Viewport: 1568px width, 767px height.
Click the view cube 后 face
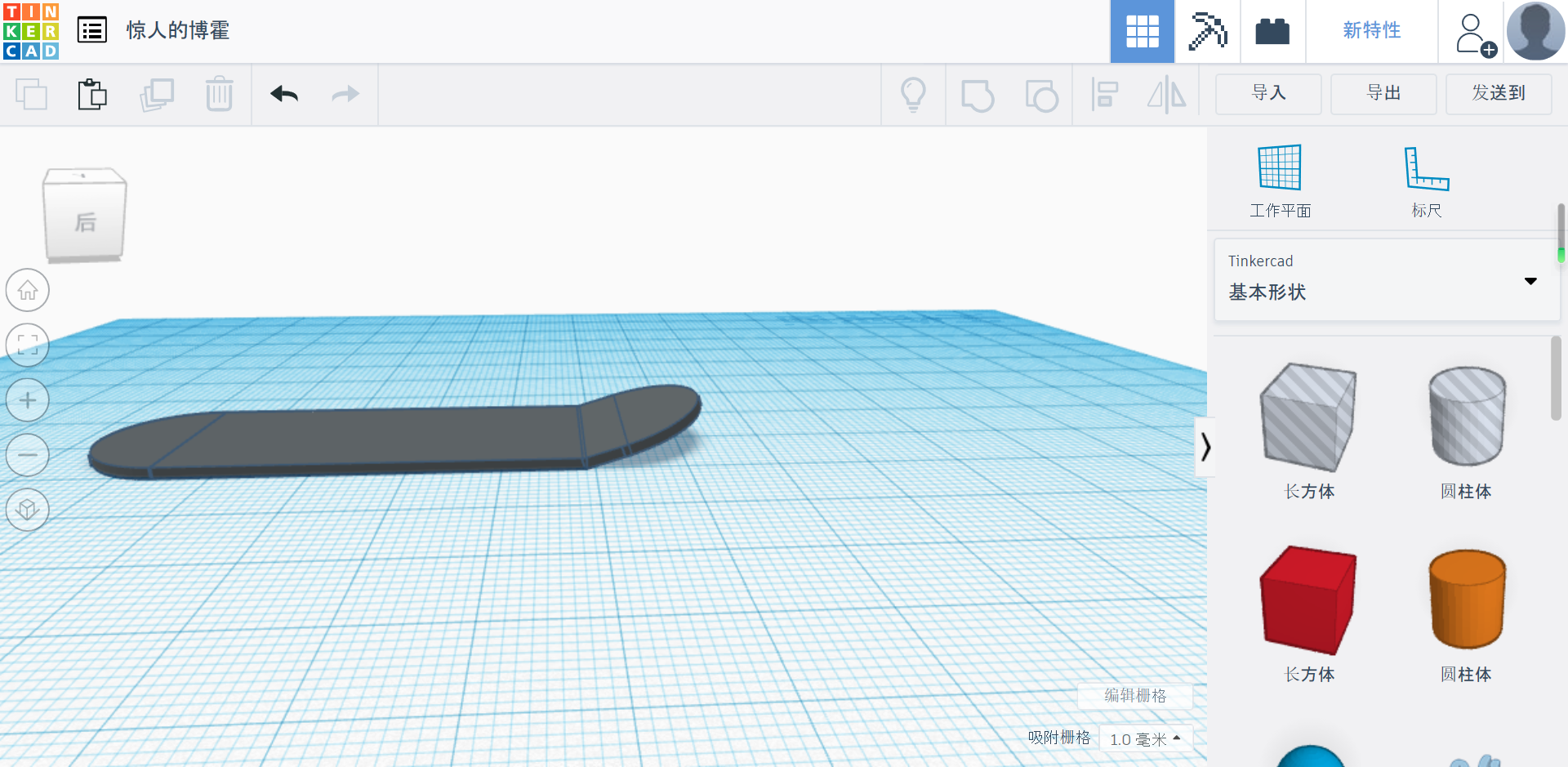[x=85, y=221]
